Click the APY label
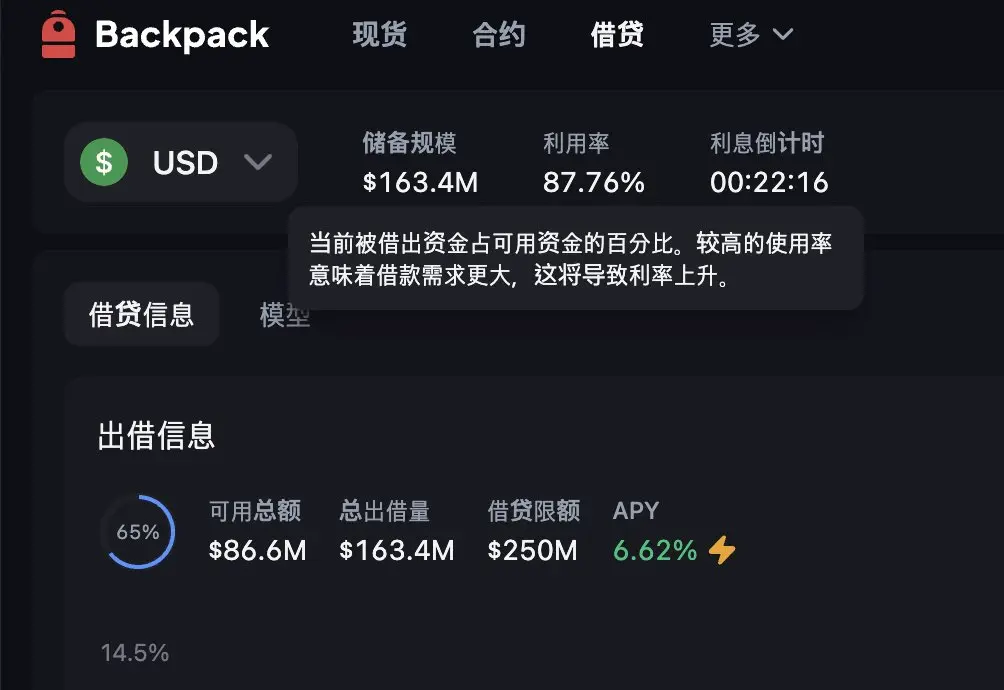1004x690 pixels. [x=636, y=511]
